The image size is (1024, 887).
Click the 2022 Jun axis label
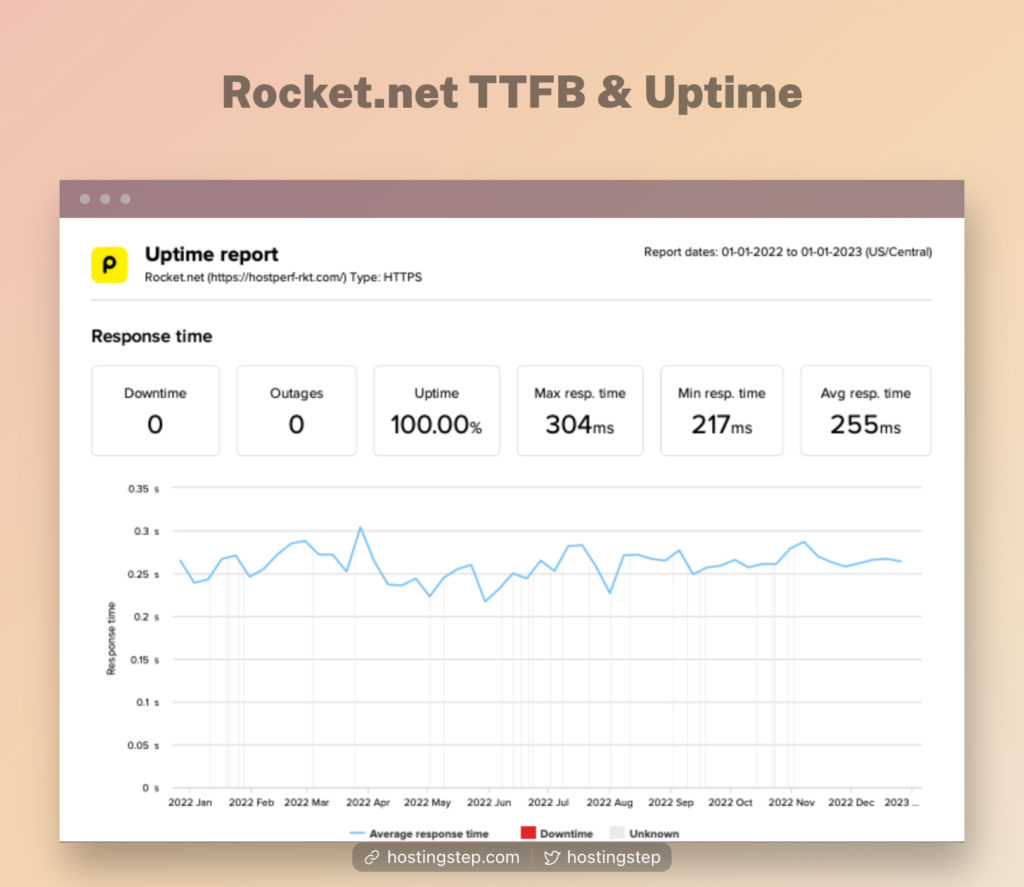(x=488, y=802)
